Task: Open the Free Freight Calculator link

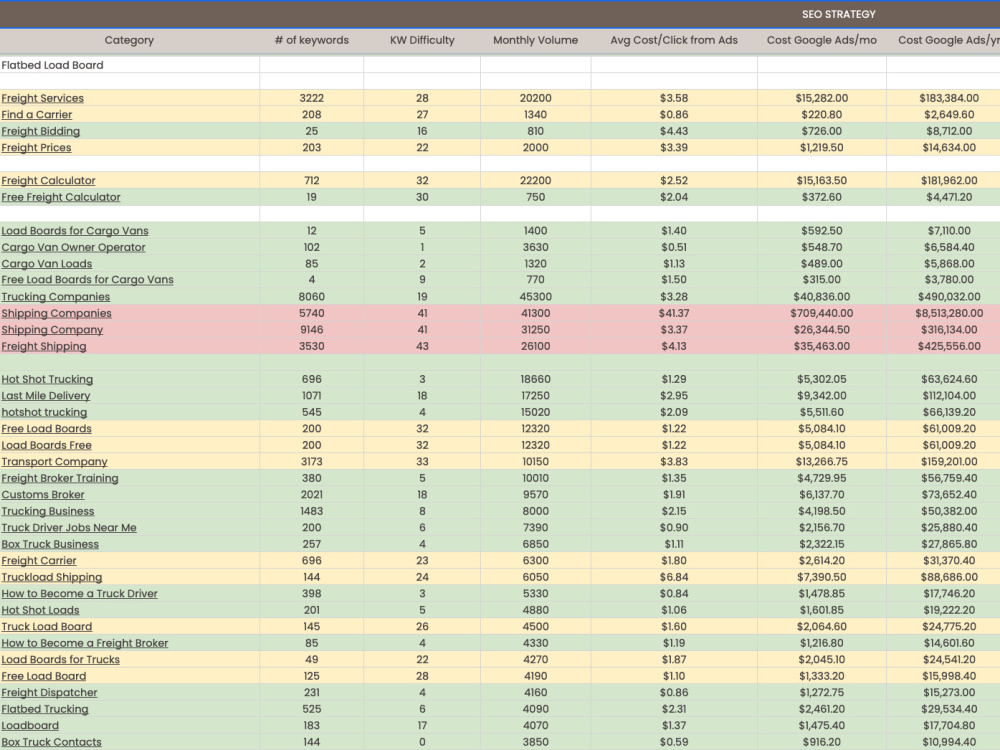Action: click(x=61, y=198)
